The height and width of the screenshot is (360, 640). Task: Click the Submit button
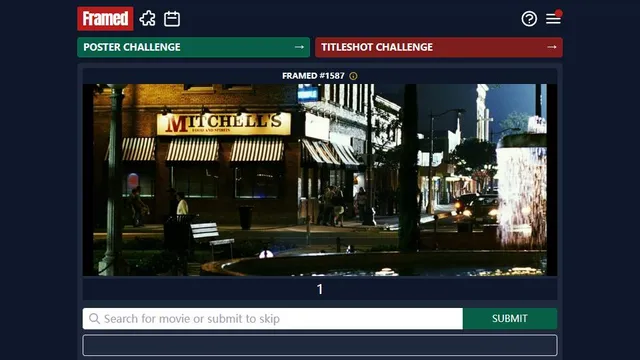pyautogui.click(x=510, y=319)
